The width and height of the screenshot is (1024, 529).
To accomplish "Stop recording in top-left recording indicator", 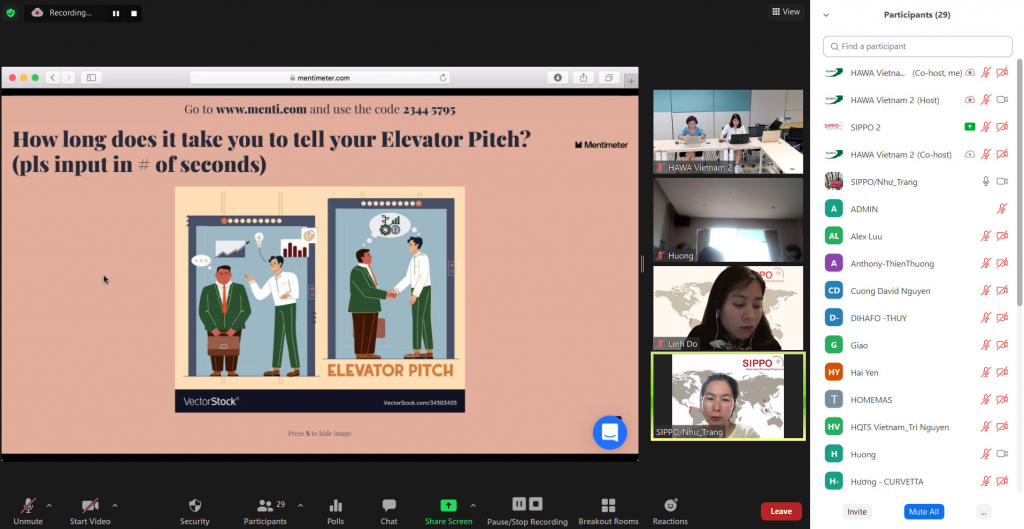I will tap(134, 13).
